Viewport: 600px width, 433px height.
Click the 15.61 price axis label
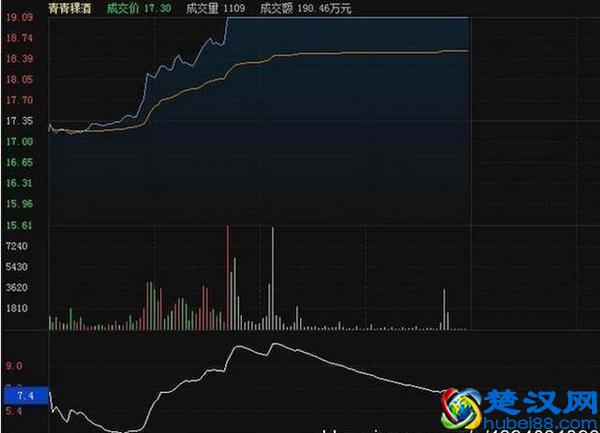(x=19, y=225)
